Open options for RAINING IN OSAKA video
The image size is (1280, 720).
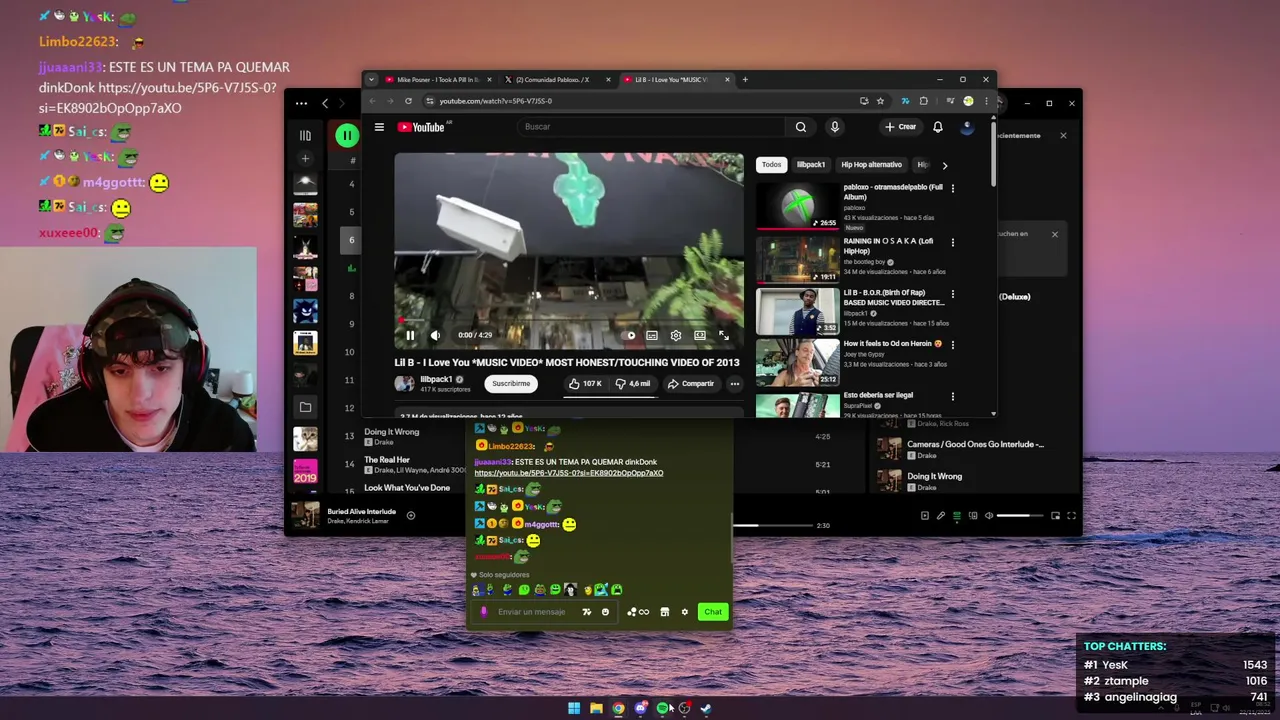pos(952,242)
